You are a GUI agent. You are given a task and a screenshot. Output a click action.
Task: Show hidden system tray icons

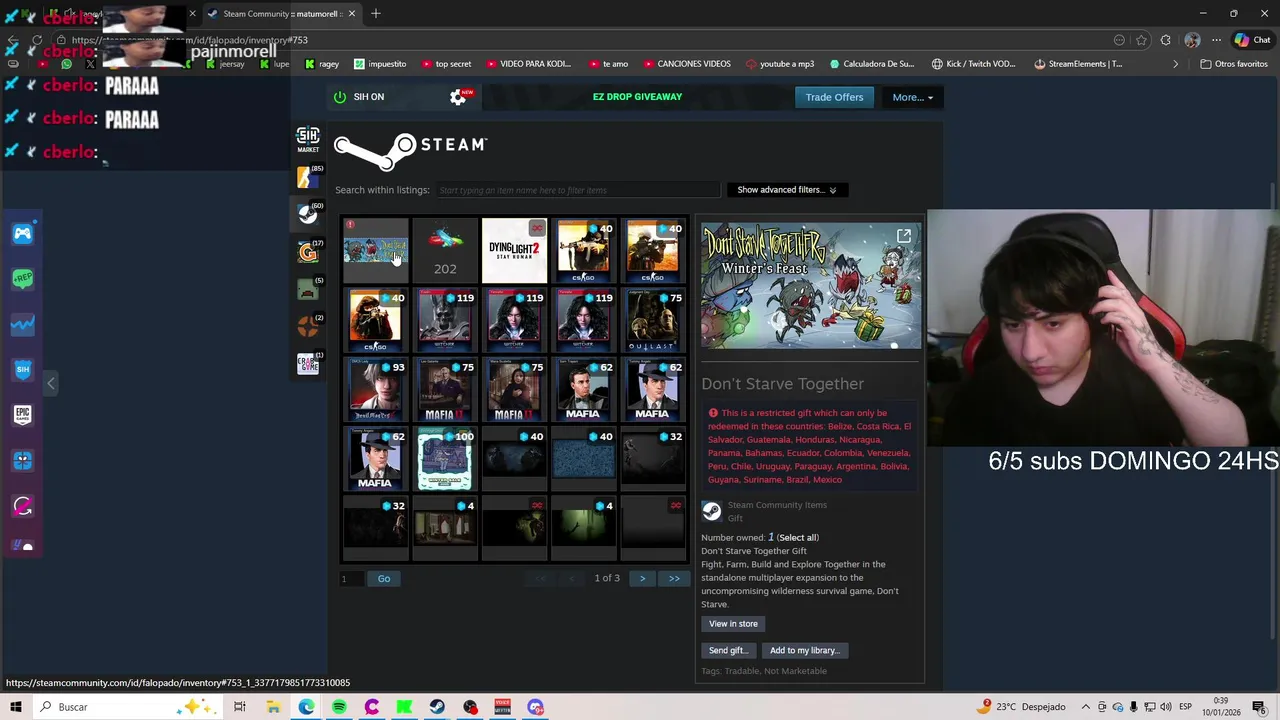(x=1085, y=707)
